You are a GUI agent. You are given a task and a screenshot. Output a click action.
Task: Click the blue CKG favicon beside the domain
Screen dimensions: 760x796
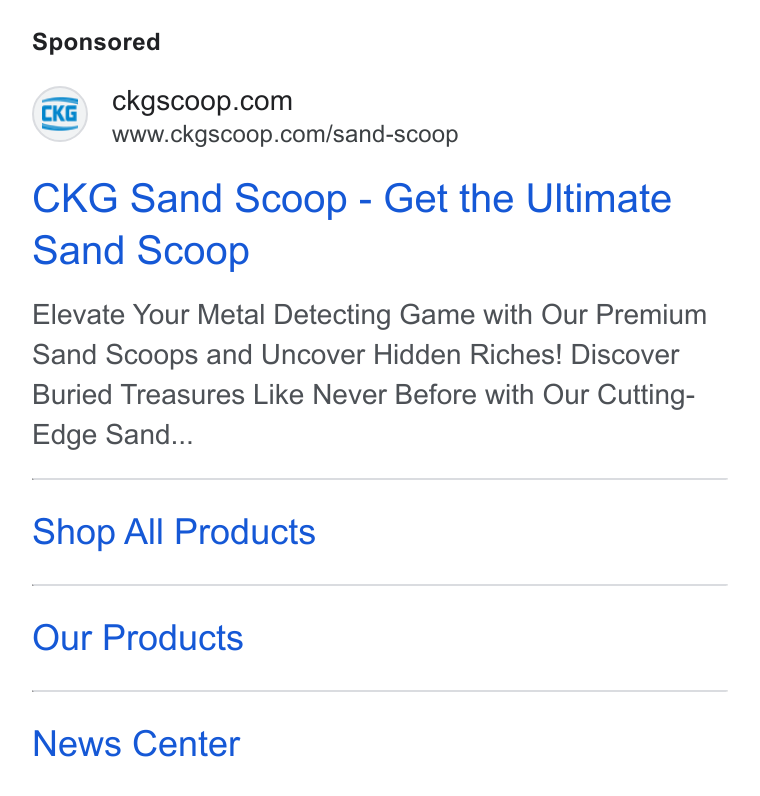coord(60,114)
